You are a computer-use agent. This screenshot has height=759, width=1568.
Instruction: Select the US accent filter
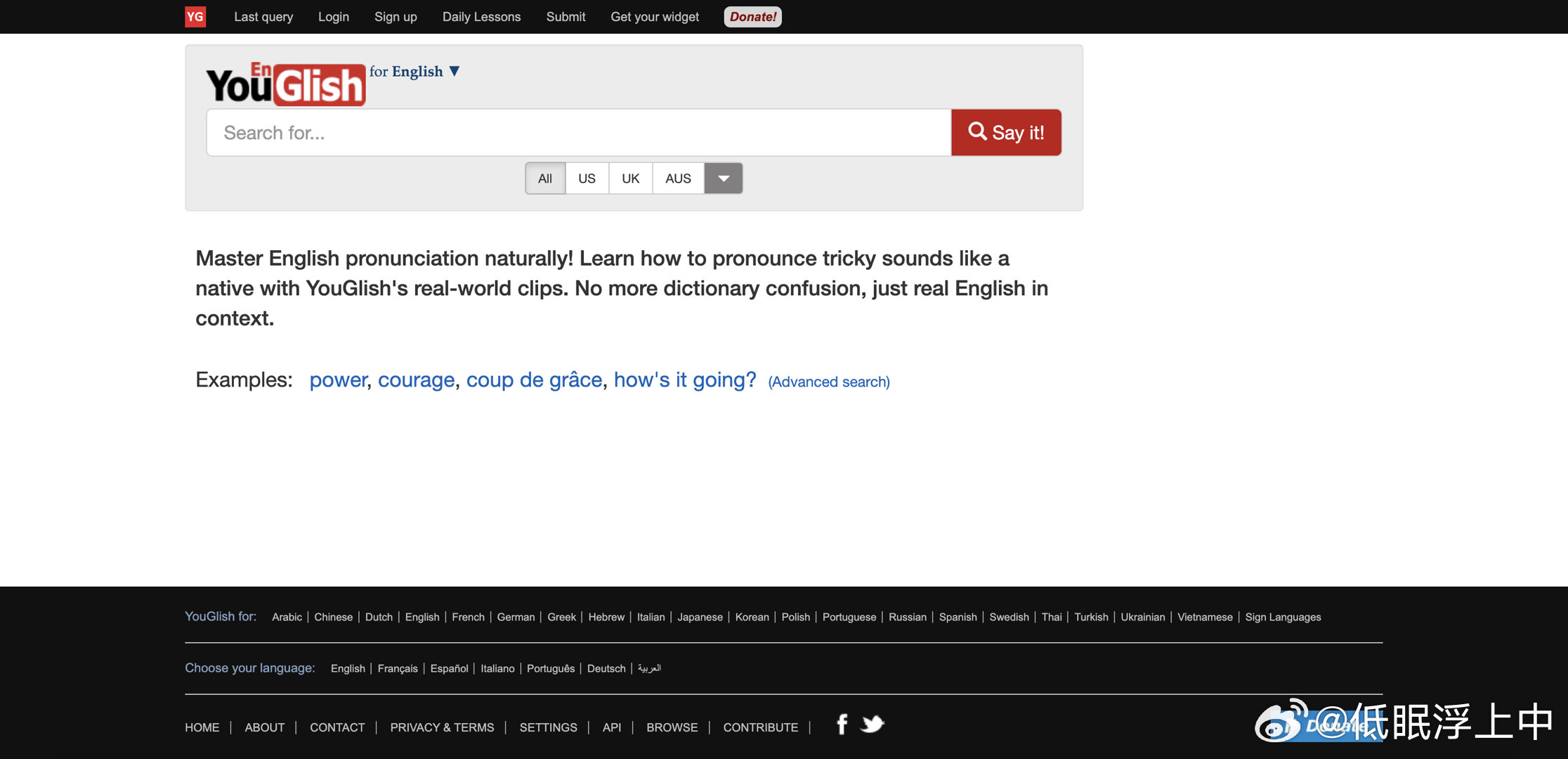click(587, 179)
